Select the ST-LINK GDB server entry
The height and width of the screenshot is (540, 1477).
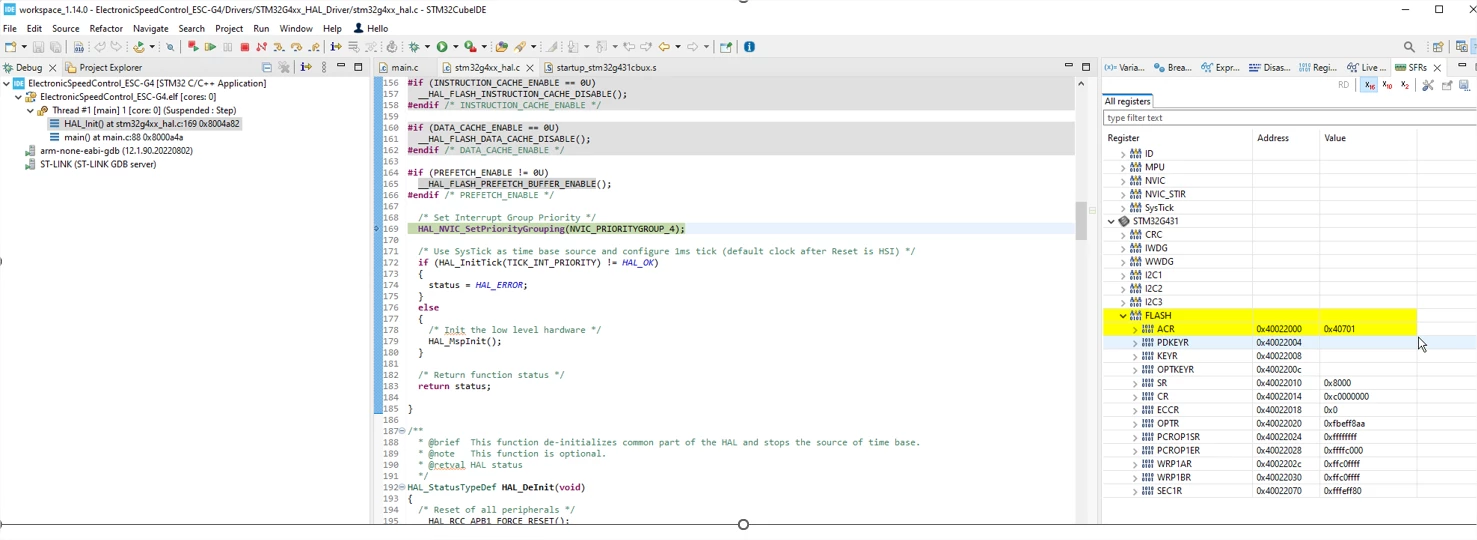pos(90,164)
